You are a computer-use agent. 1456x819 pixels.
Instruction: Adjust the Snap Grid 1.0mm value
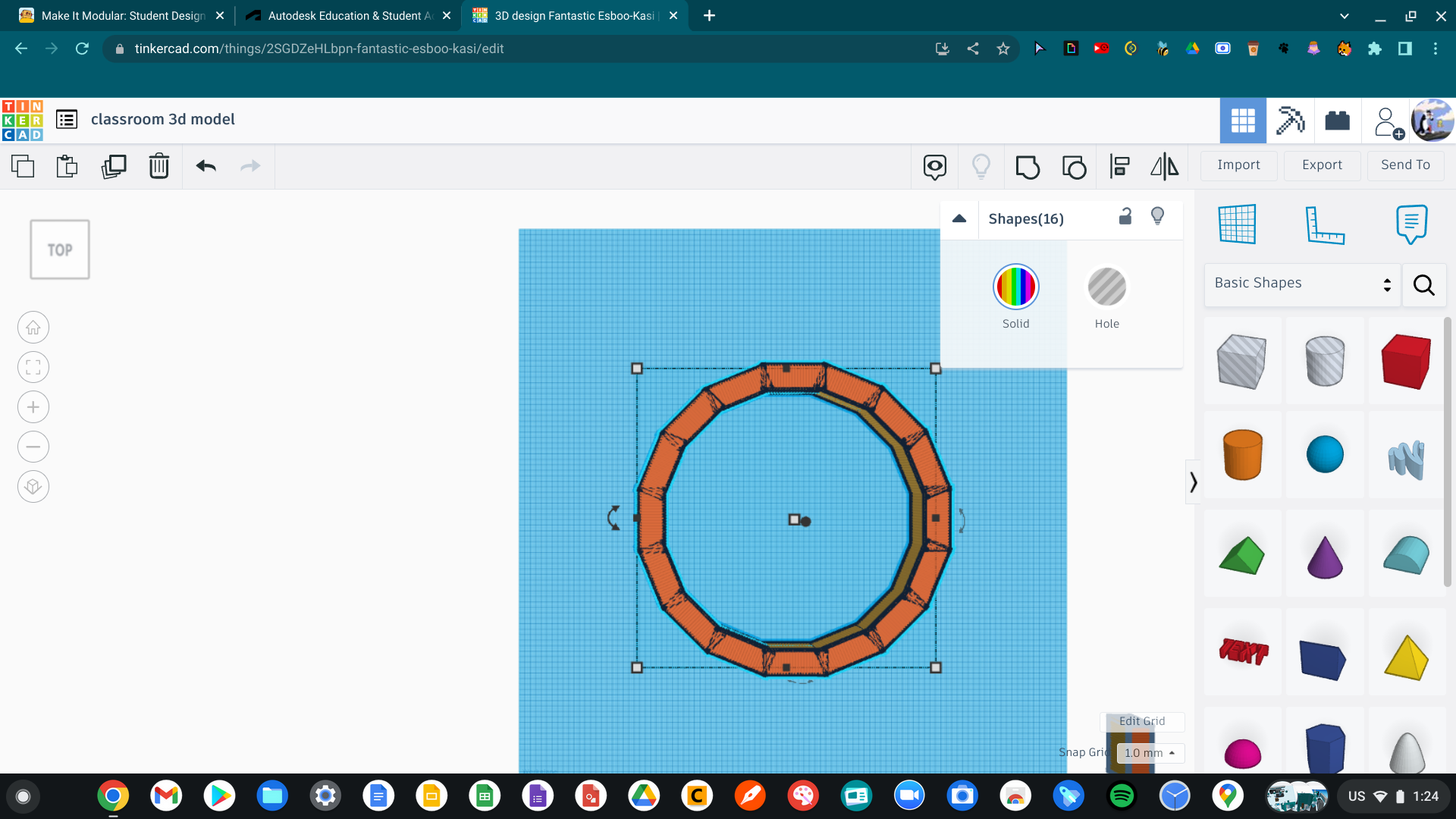[1148, 751]
